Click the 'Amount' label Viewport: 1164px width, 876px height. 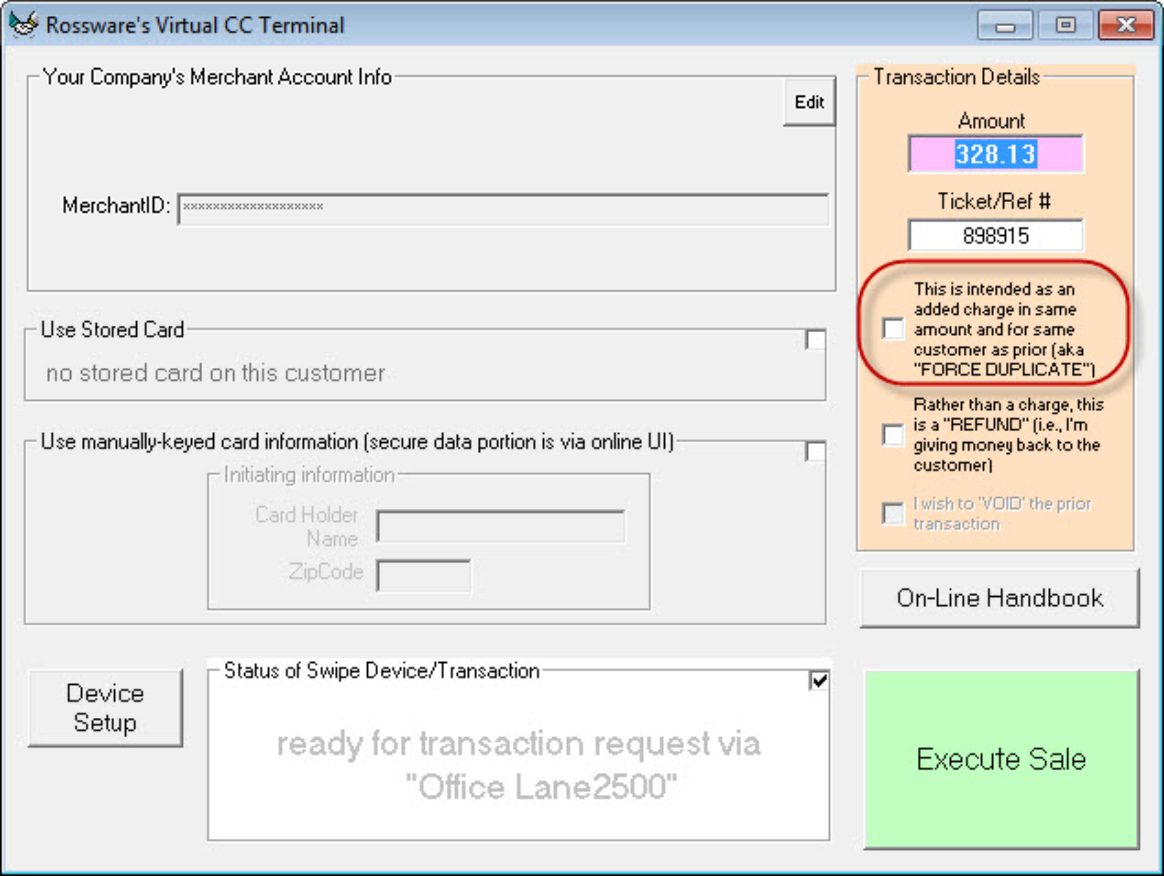[x=991, y=120]
